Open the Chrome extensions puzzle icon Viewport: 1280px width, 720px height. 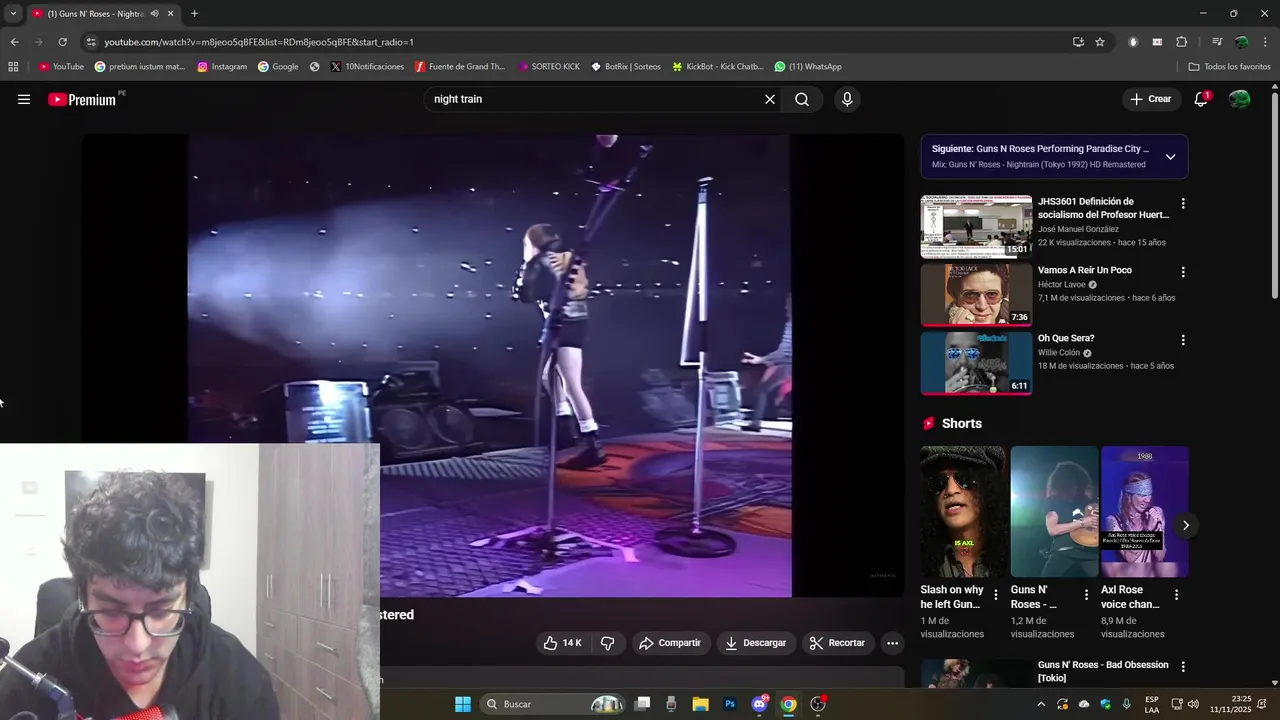click(1181, 42)
